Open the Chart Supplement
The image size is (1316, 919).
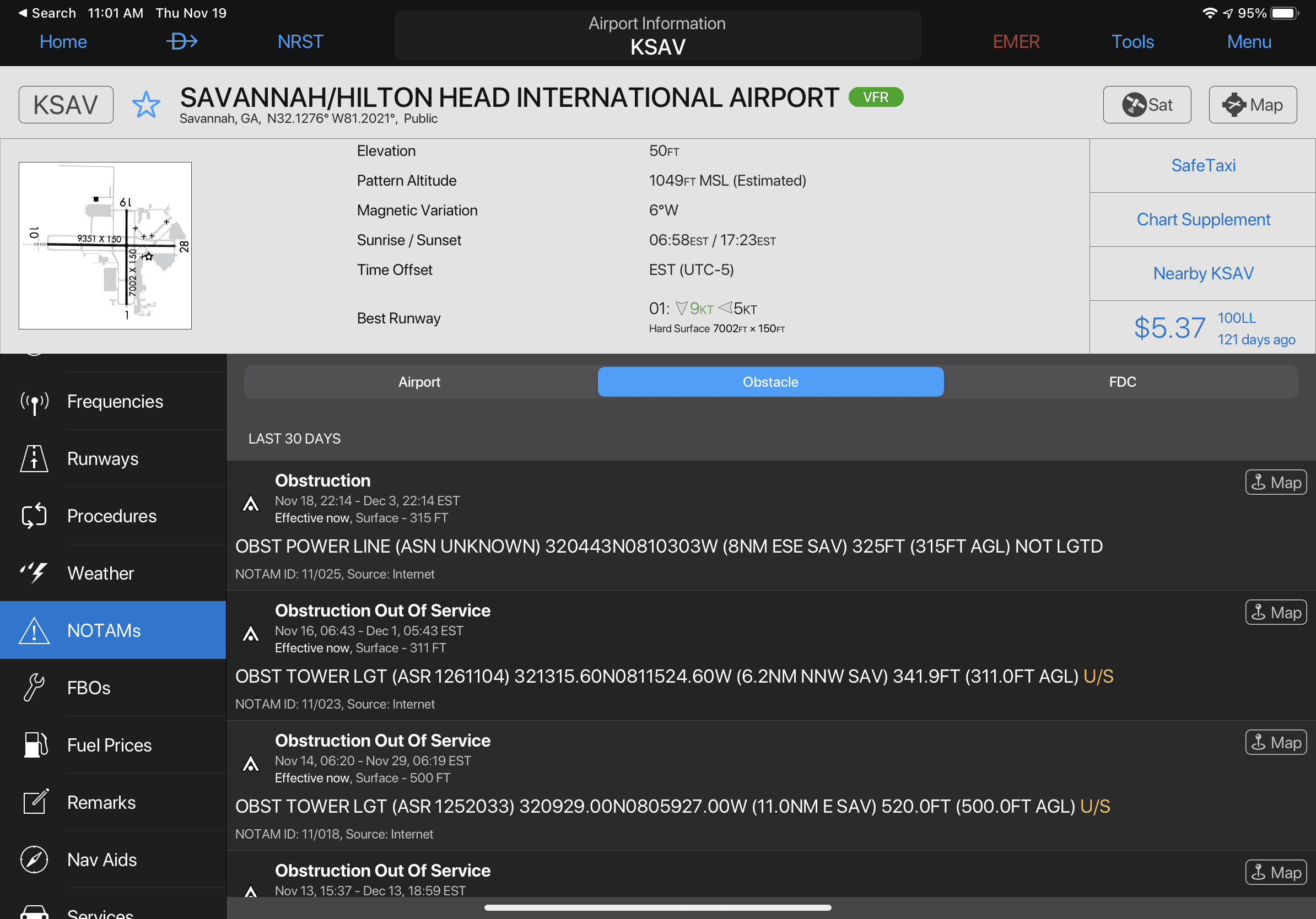(x=1202, y=219)
